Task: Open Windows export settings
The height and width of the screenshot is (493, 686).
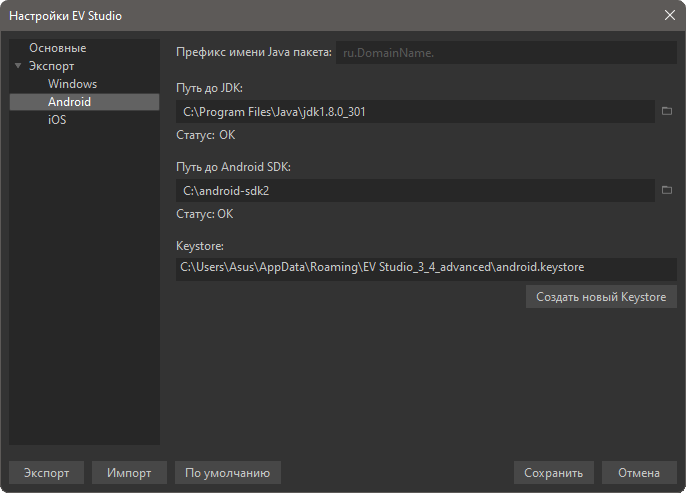Action: pyautogui.click(x=72, y=84)
